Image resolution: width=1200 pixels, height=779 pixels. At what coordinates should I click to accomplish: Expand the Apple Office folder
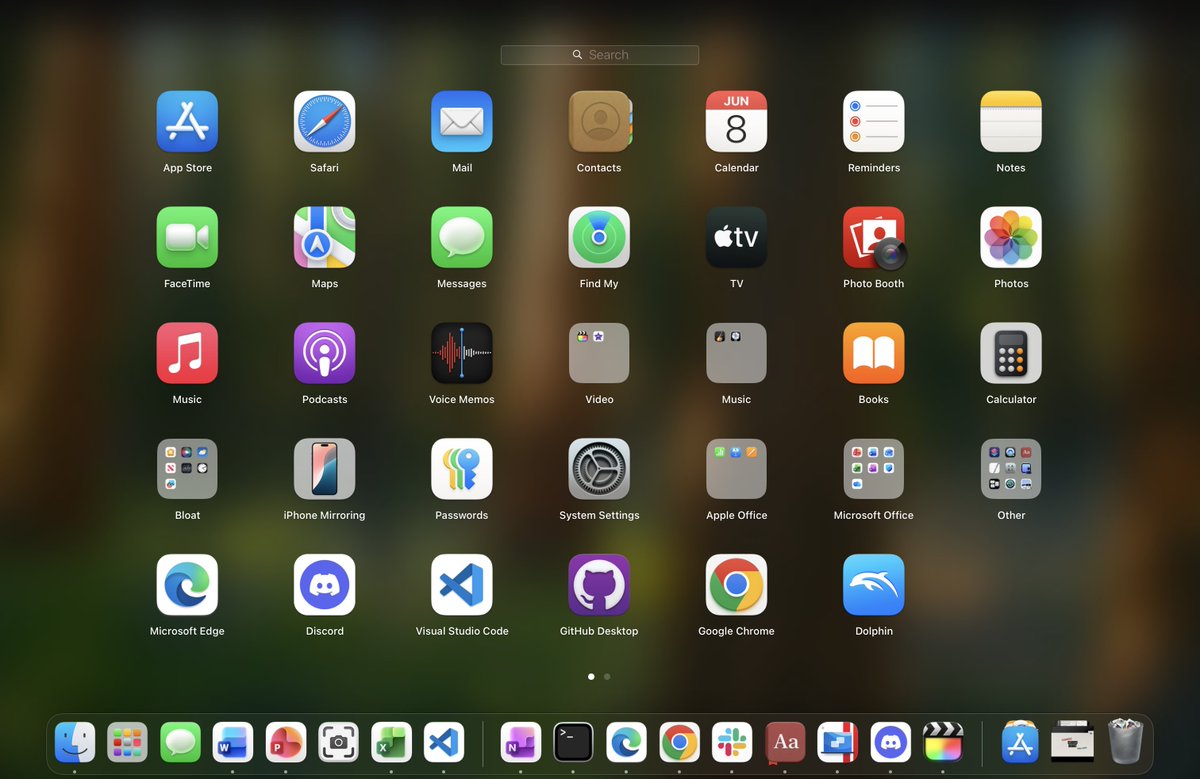coord(736,469)
